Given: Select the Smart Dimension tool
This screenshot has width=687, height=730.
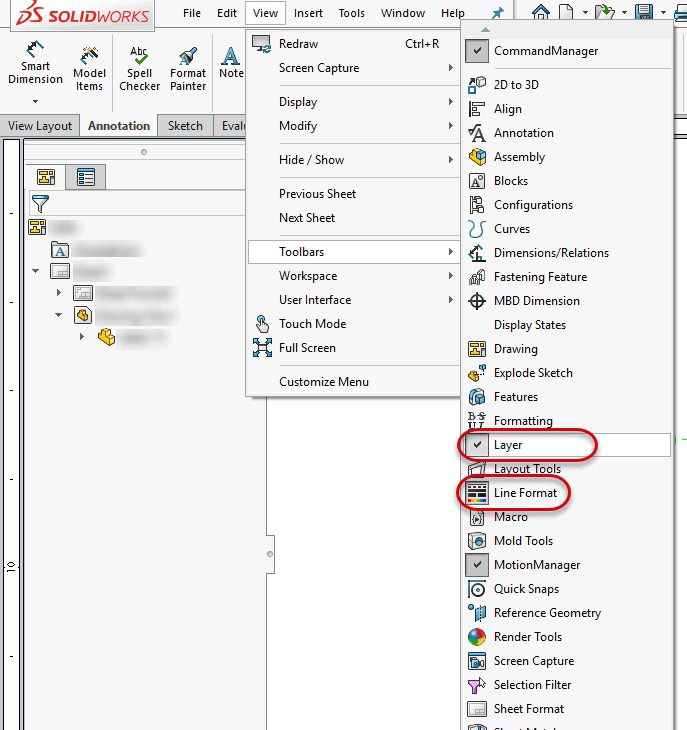Looking at the screenshot, I should 35,63.
